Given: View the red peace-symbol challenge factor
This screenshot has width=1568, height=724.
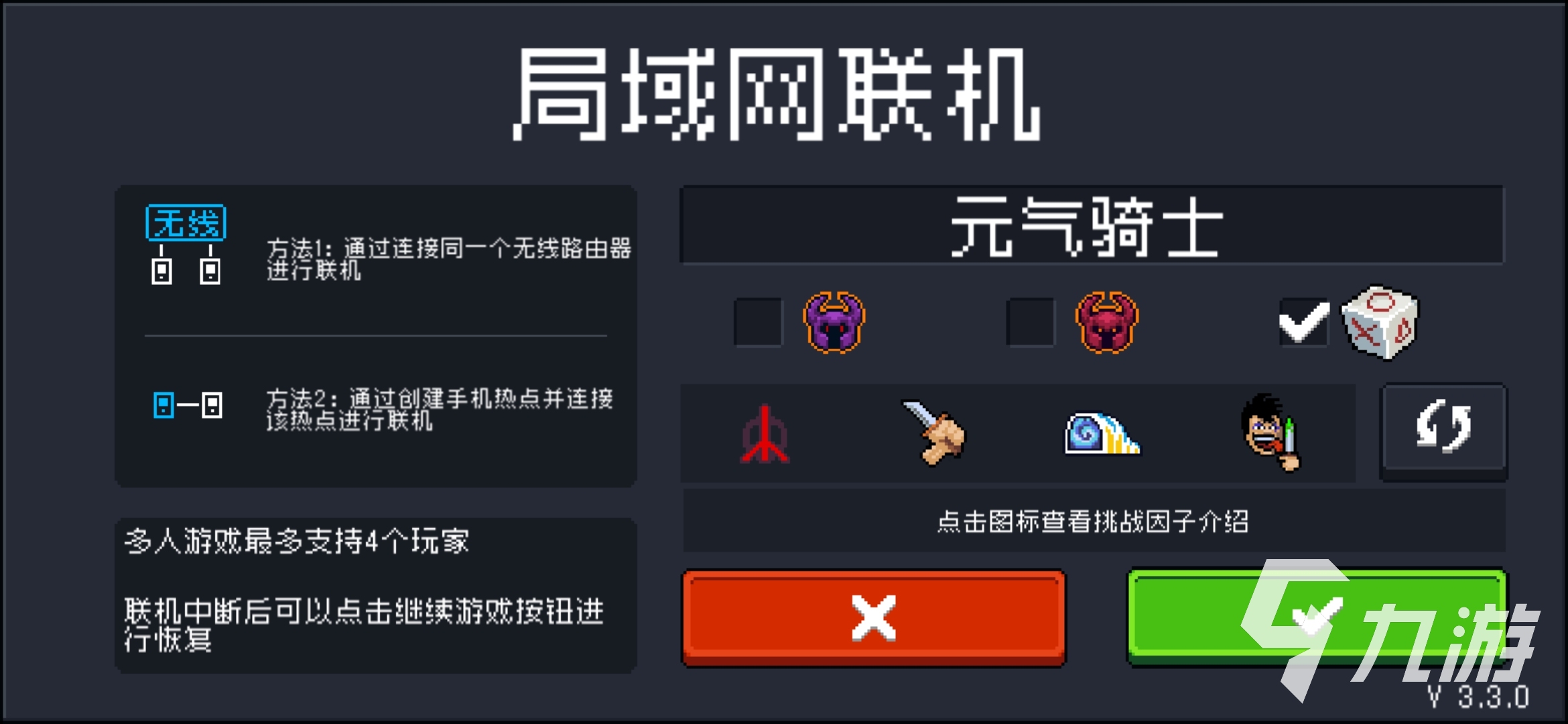Looking at the screenshot, I should (x=765, y=434).
